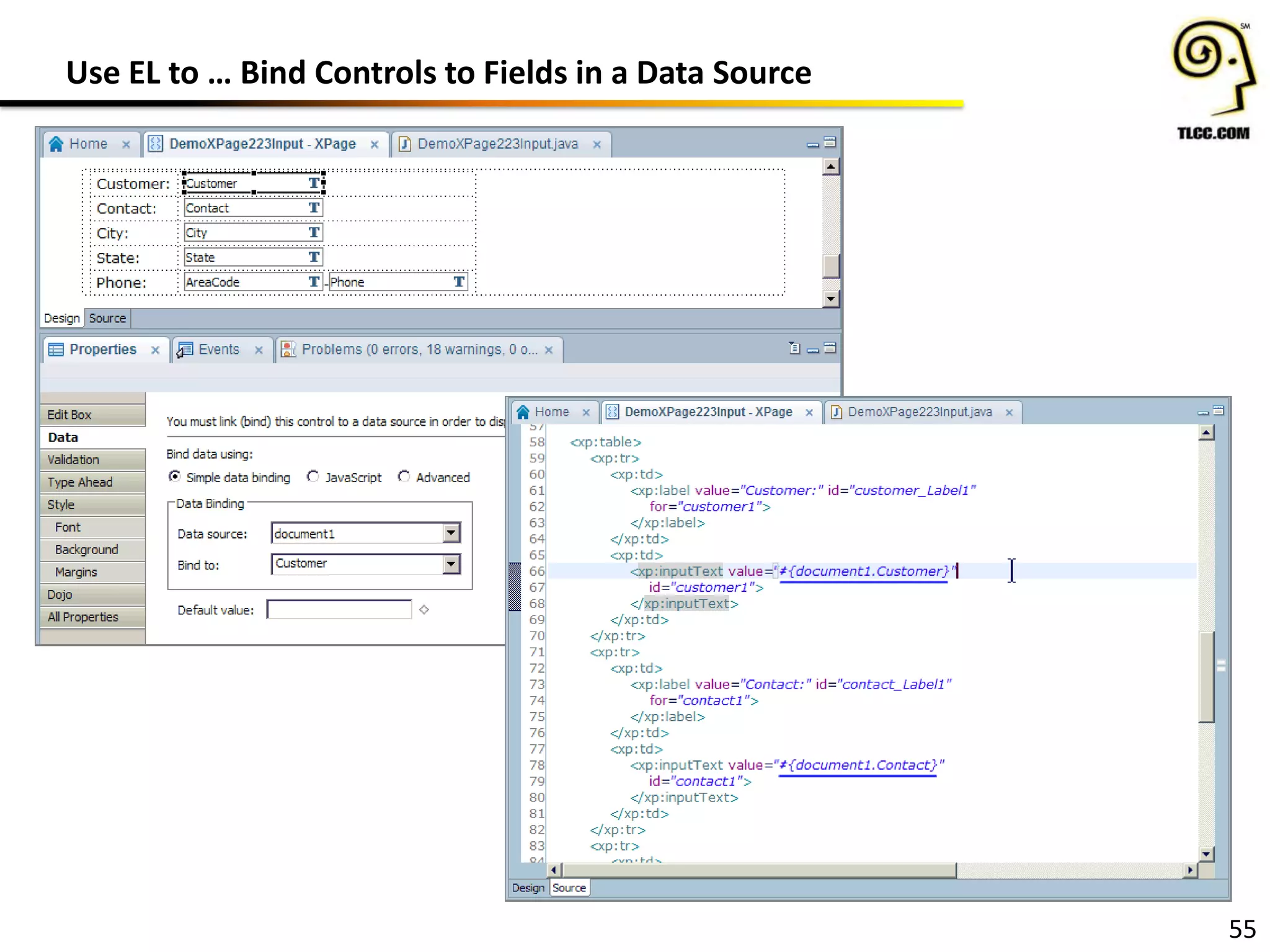1270x952 pixels.
Task: Close DemoXPage223Input - XPage tab in source window
Action: 809,412
